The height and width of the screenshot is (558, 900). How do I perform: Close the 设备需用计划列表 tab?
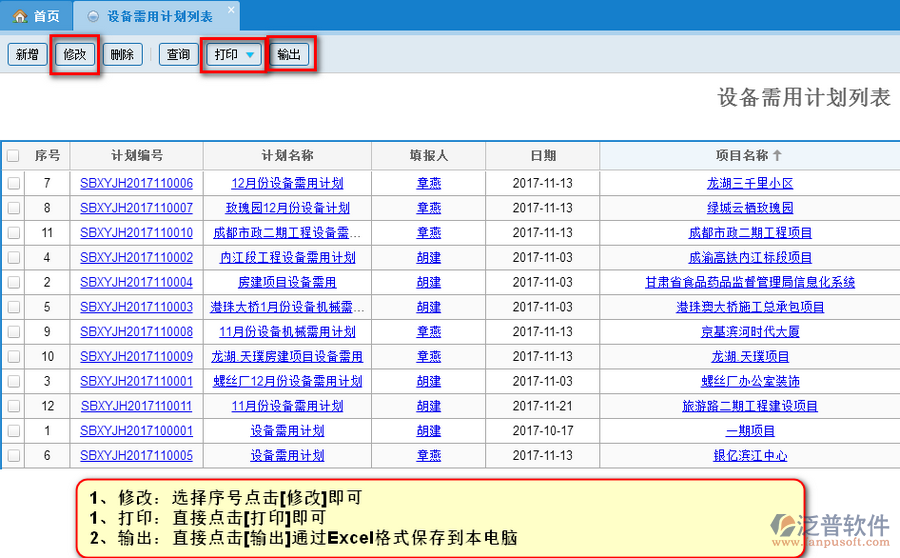230,10
